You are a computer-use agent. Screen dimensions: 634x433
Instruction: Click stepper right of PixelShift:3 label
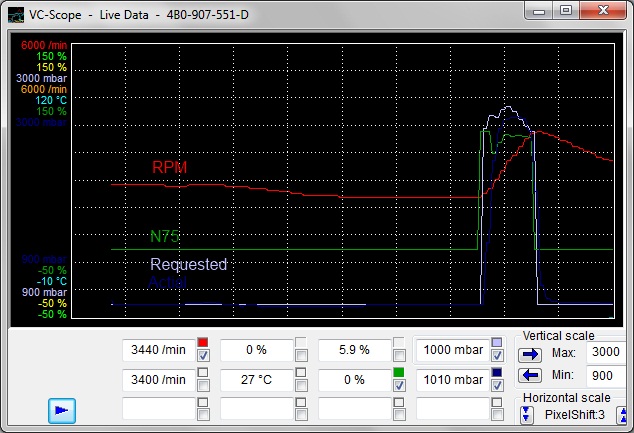[x=621, y=414]
